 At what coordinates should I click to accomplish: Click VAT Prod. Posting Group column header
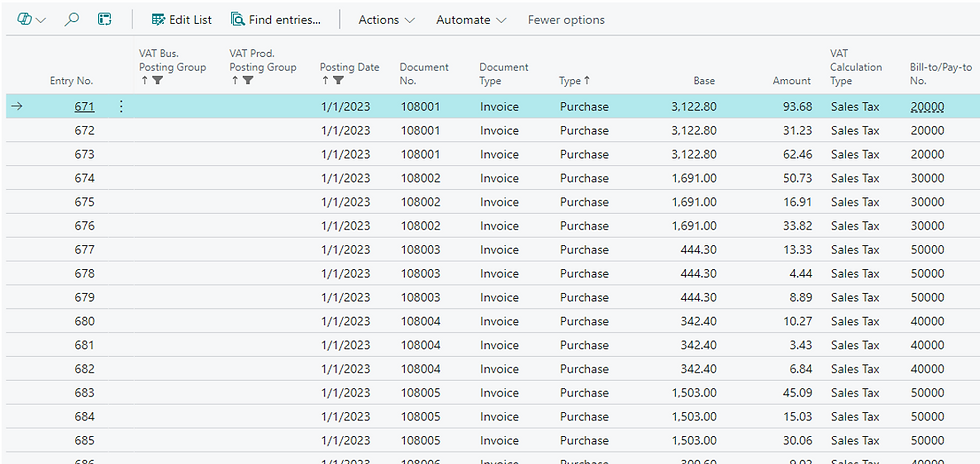(263, 67)
